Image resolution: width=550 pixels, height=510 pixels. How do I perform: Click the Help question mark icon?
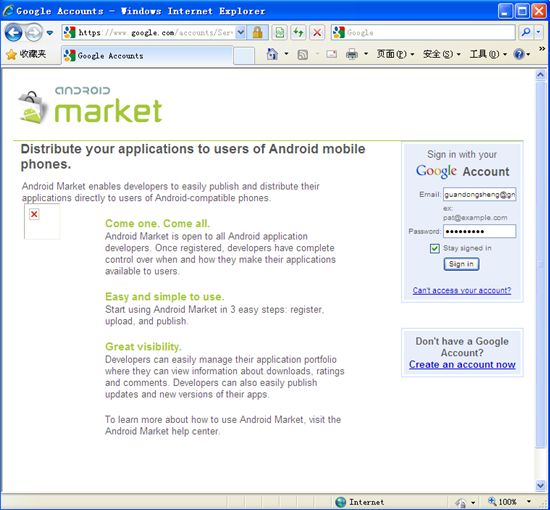519,54
